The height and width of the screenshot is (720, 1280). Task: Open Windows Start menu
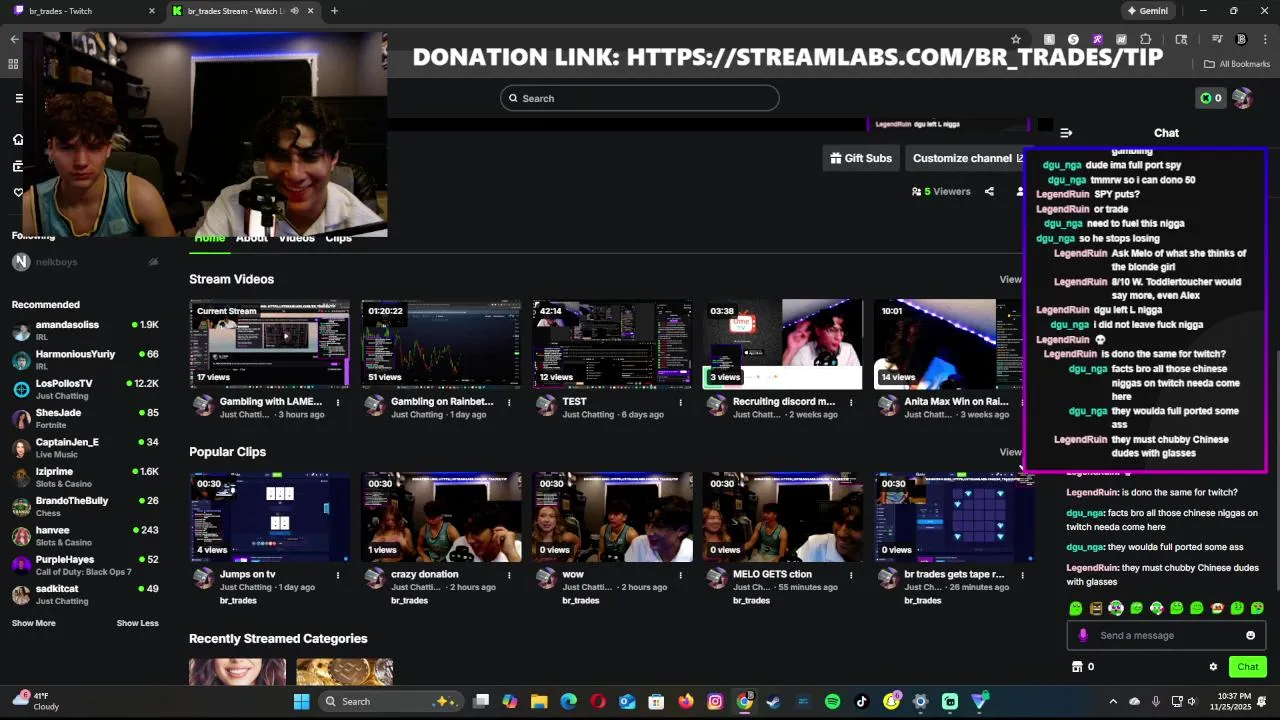301,702
